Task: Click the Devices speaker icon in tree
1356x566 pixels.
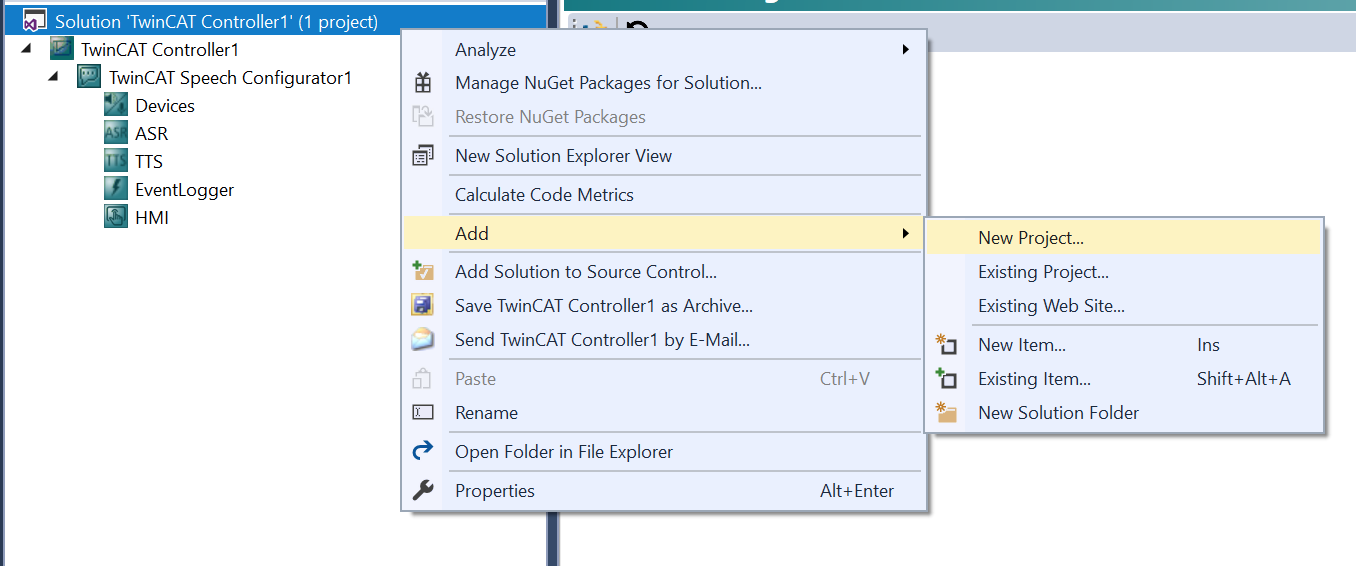Action: pos(116,105)
